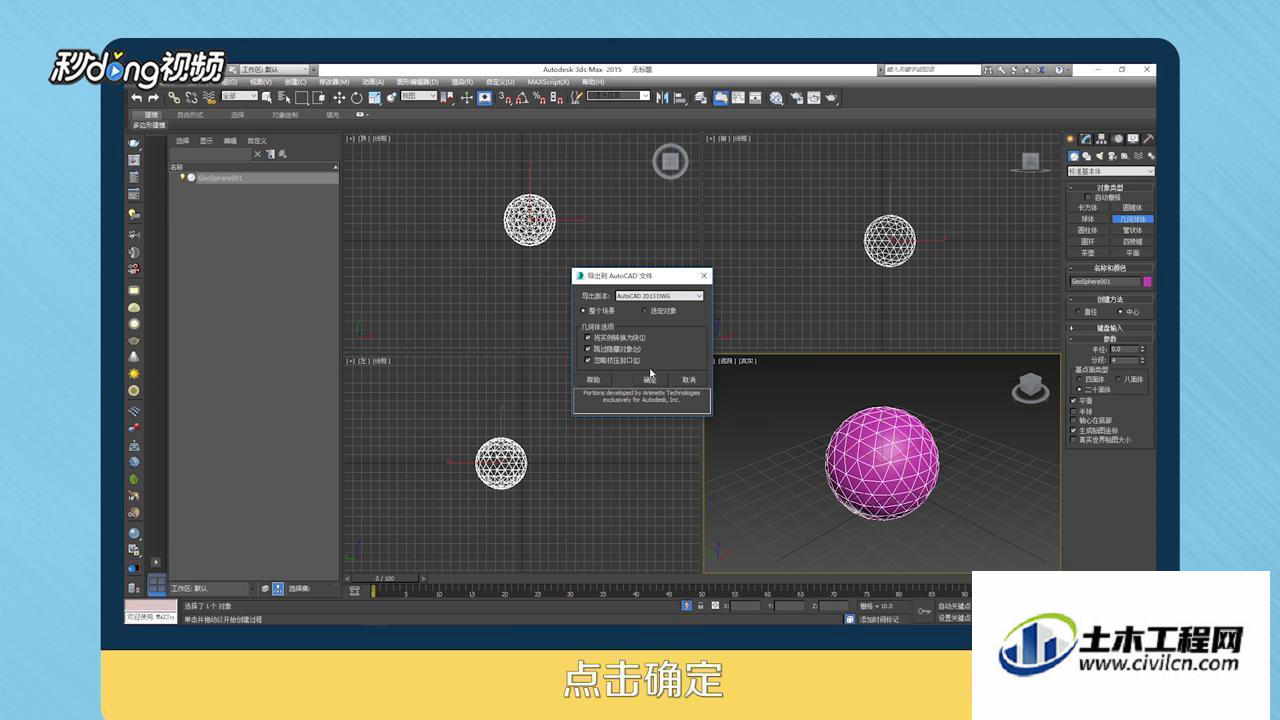The height and width of the screenshot is (720, 1280).
Task: Toggle the Percent Snap icon
Action: pyautogui.click(x=538, y=97)
